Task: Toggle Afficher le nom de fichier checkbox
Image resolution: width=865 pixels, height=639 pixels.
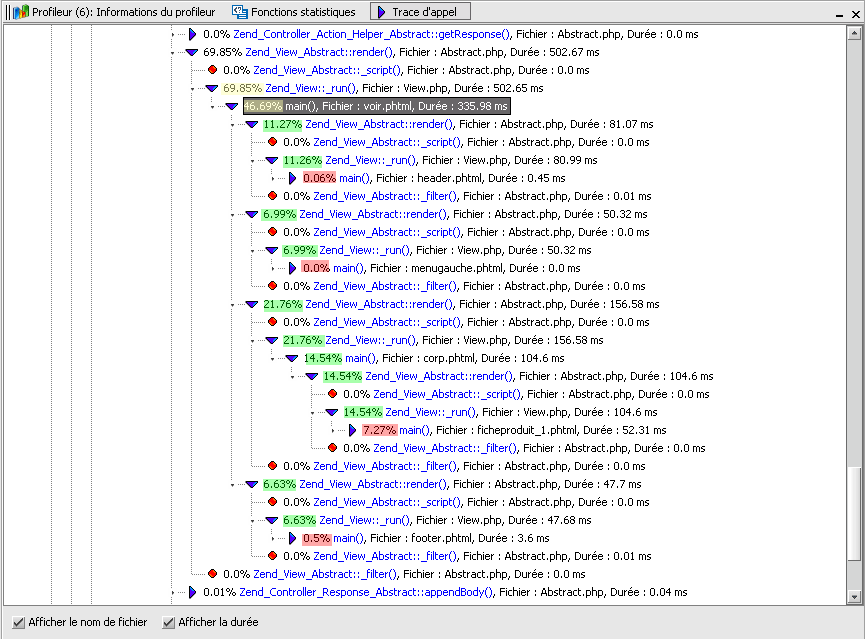Action: [x=19, y=622]
